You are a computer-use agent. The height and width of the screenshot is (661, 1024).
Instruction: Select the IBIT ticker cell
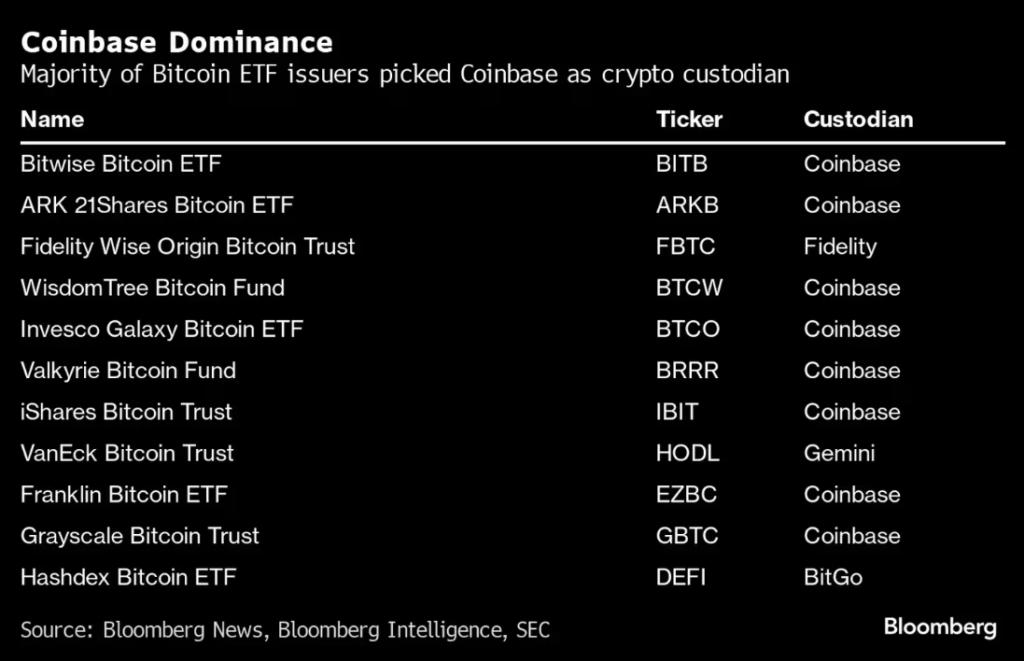pyautogui.click(x=677, y=412)
